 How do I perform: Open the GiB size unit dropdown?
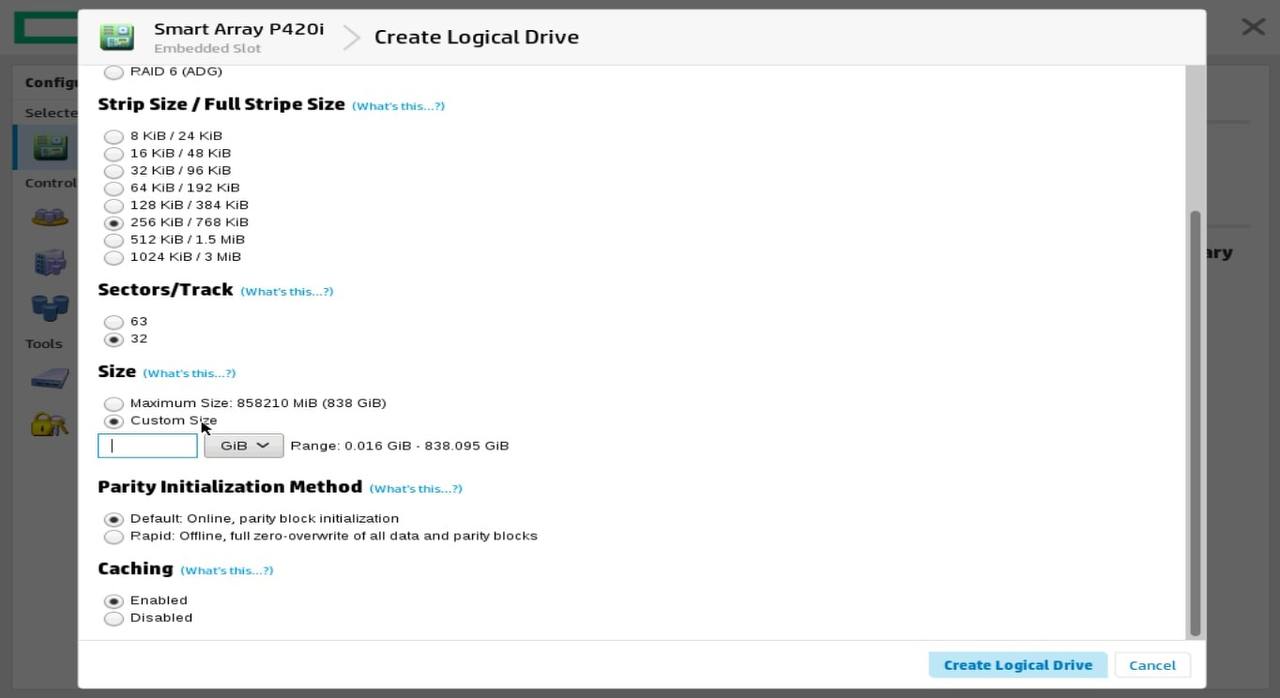(244, 446)
